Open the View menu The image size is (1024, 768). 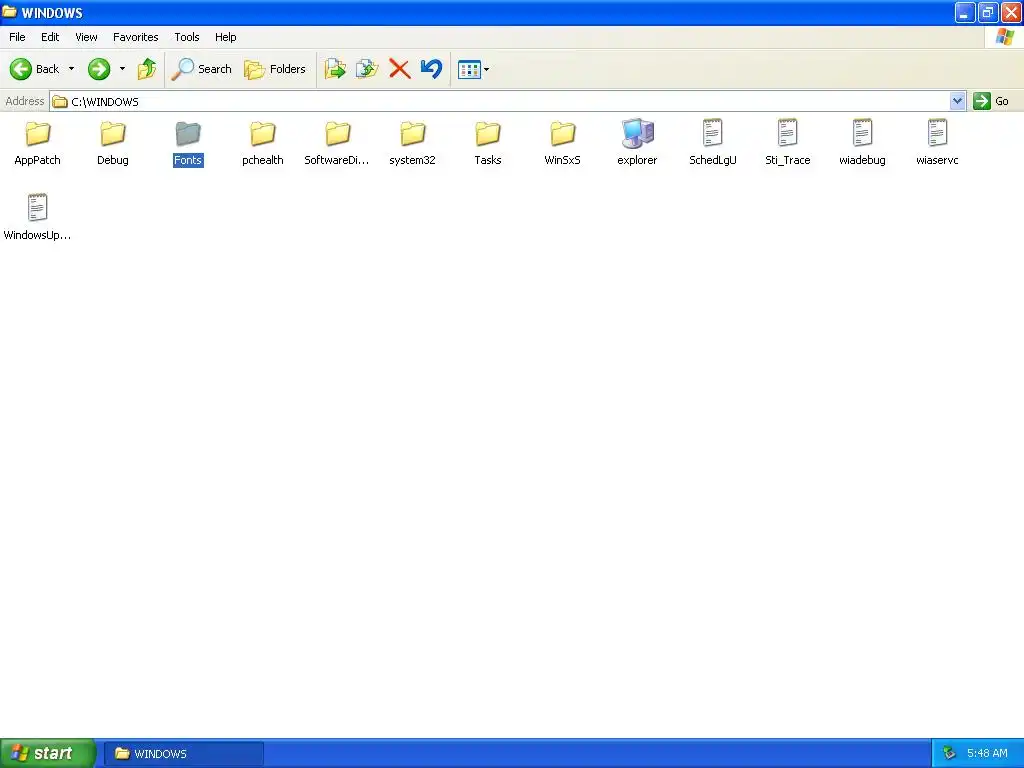click(86, 37)
